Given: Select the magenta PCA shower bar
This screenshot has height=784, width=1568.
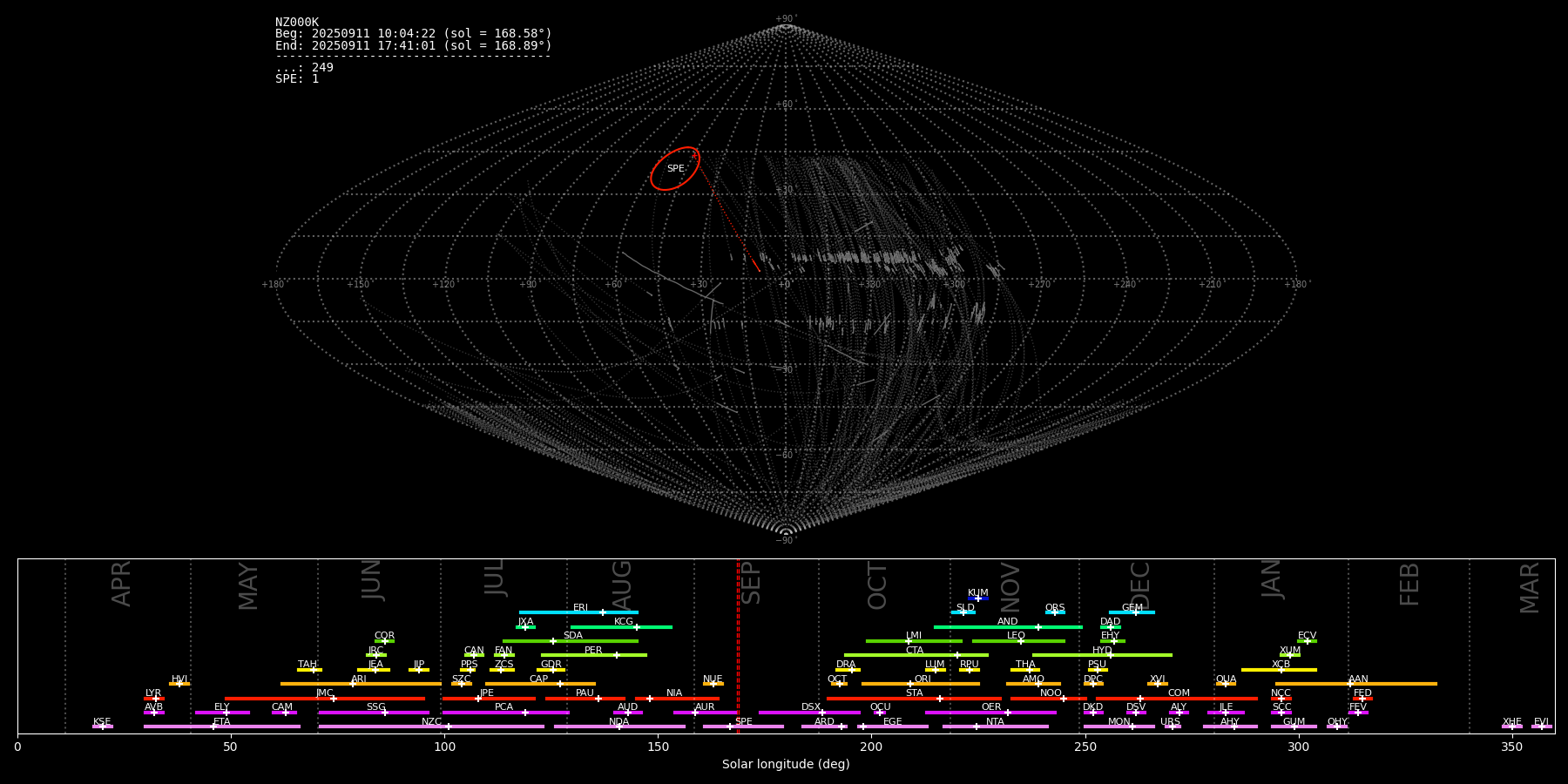Looking at the screenshot, I should coord(505,713).
